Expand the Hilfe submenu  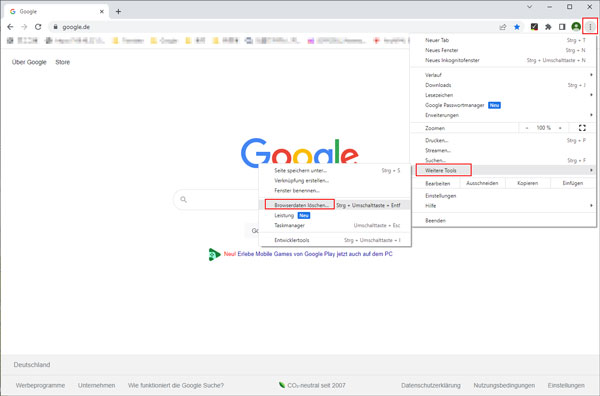(504, 205)
